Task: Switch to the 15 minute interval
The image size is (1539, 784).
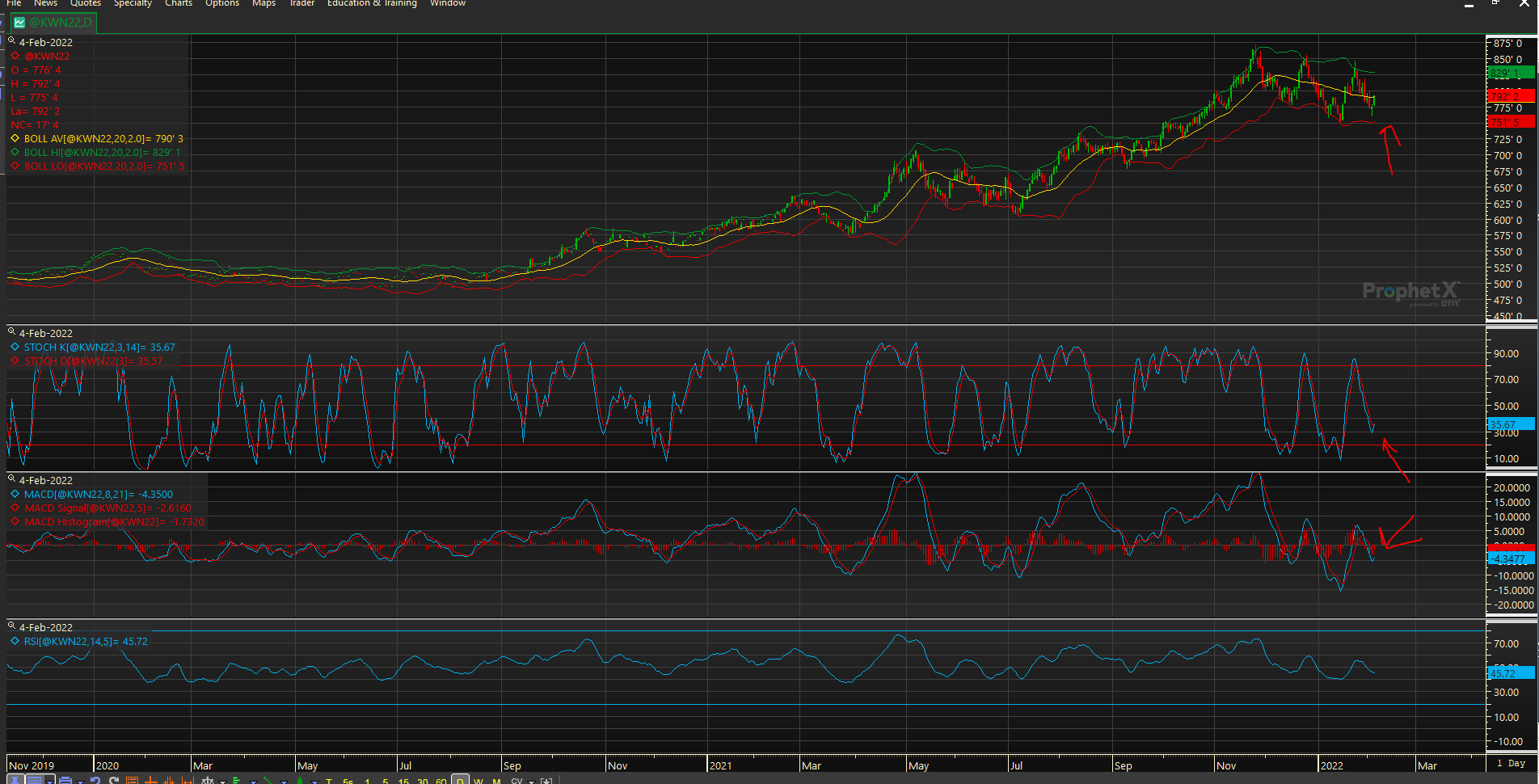Action: 403,781
